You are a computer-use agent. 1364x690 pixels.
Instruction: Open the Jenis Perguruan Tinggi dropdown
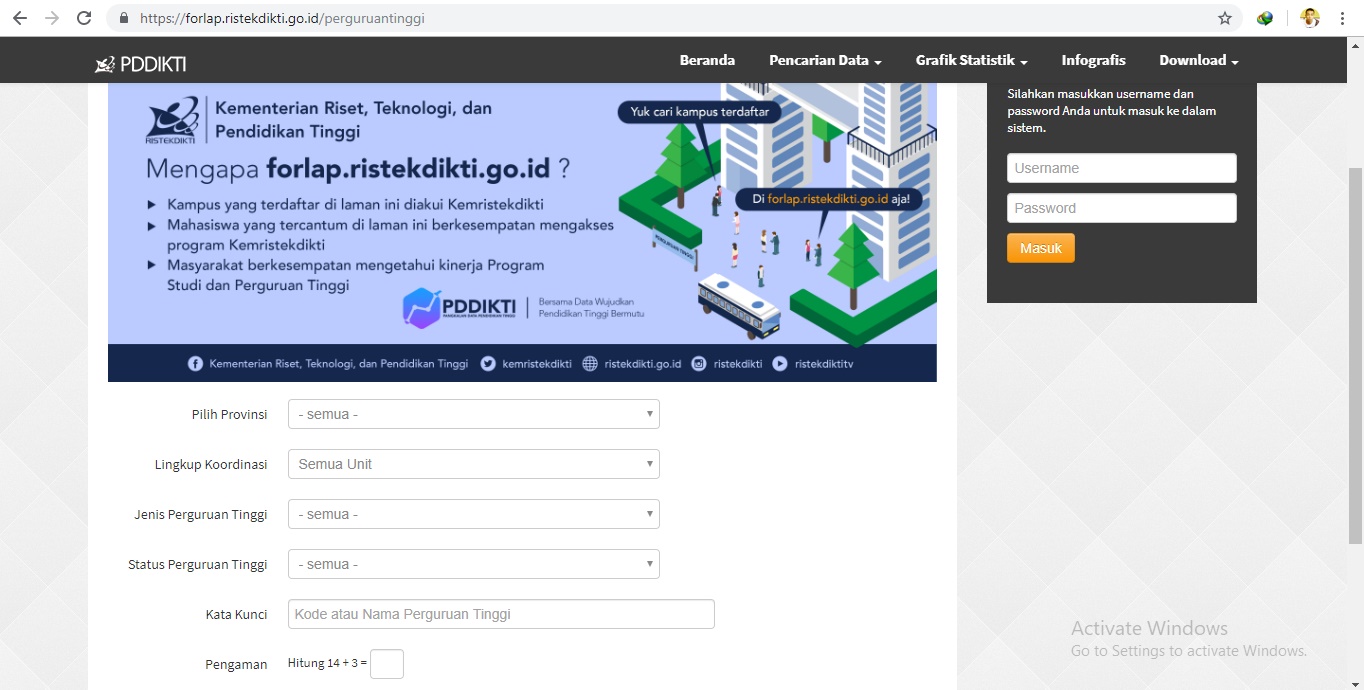[x=474, y=514]
